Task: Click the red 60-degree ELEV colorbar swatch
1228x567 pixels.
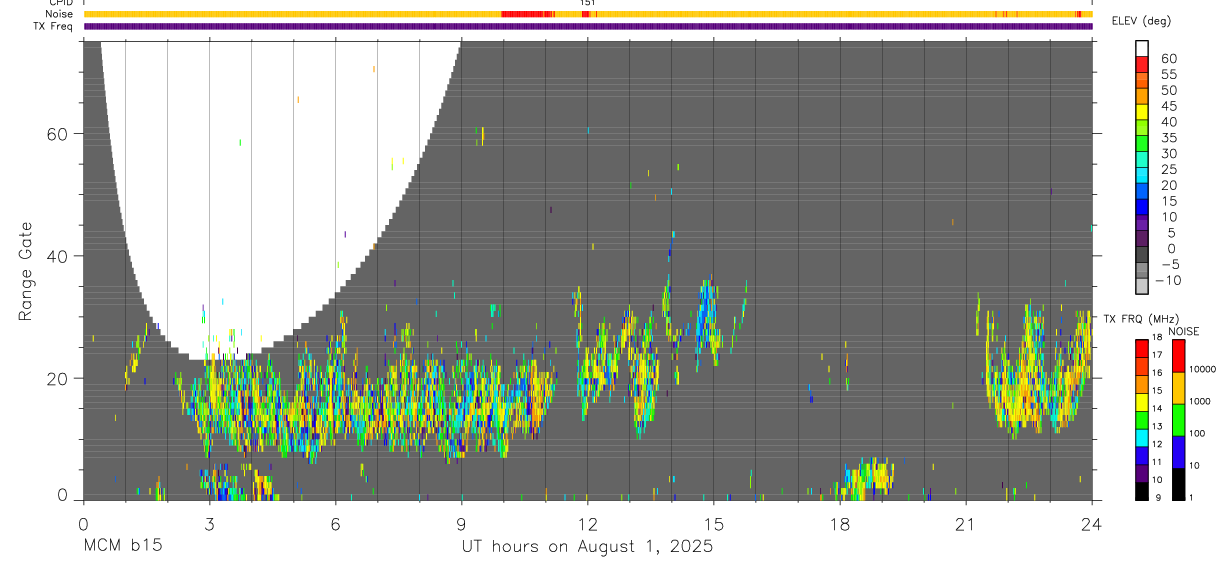Action: pyautogui.click(x=1142, y=64)
